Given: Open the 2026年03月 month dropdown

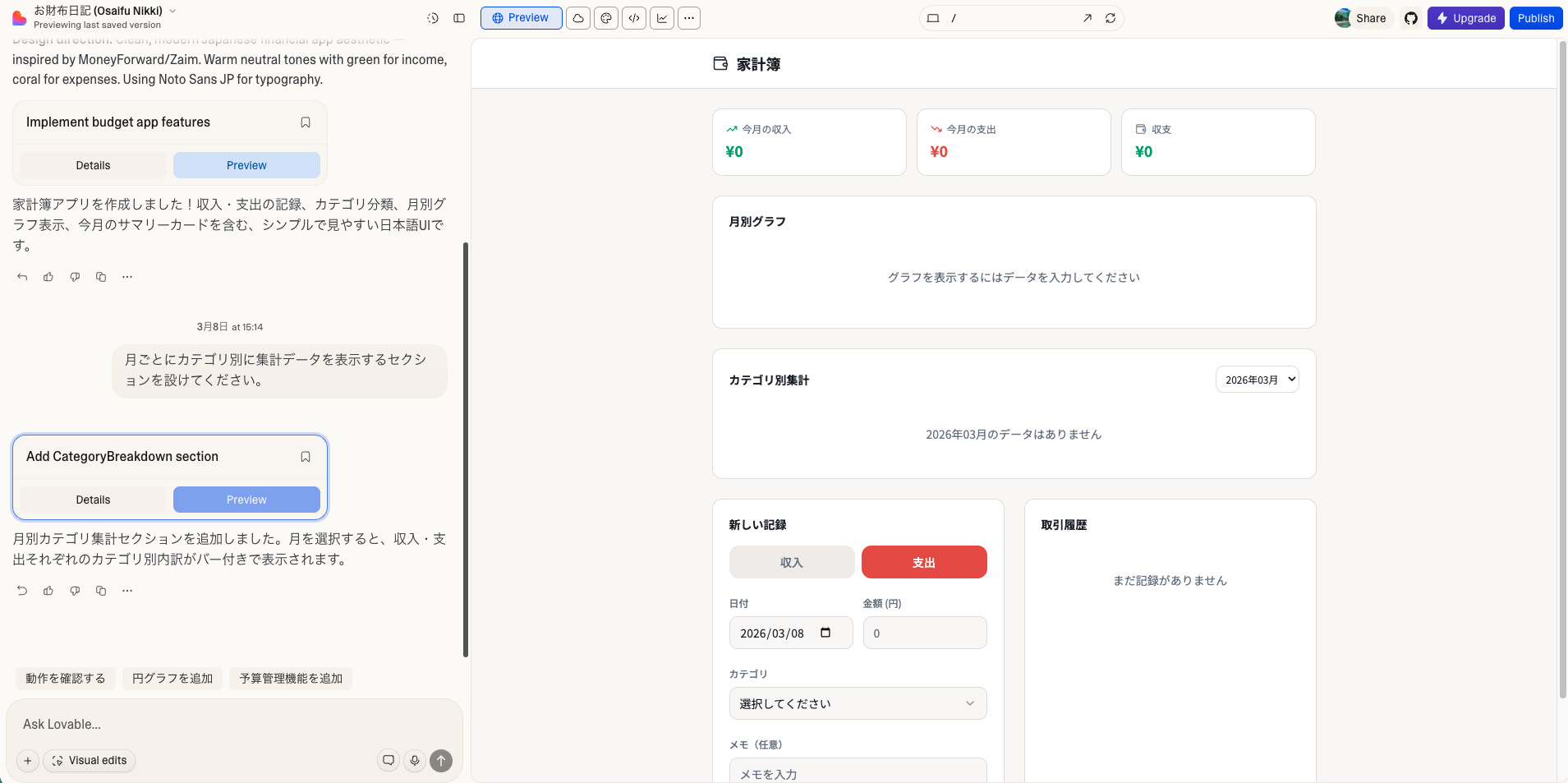Looking at the screenshot, I should click(x=1257, y=380).
